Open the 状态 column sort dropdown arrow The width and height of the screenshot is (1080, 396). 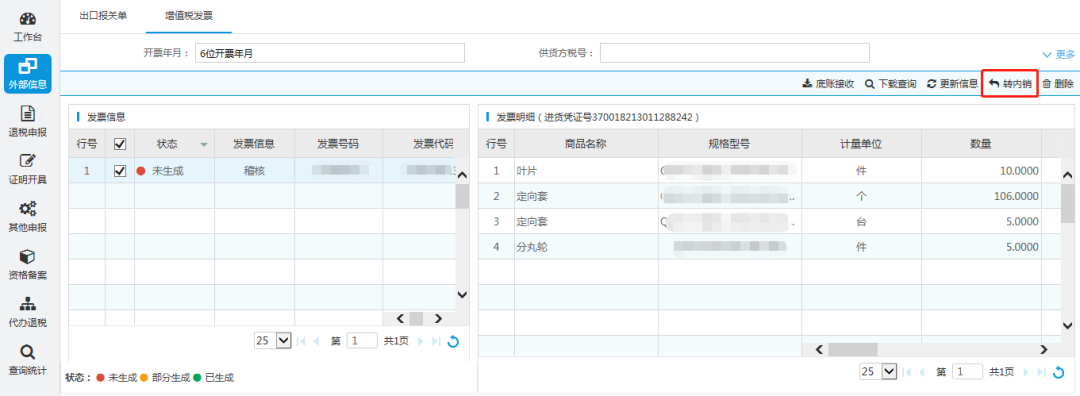(204, 145)
